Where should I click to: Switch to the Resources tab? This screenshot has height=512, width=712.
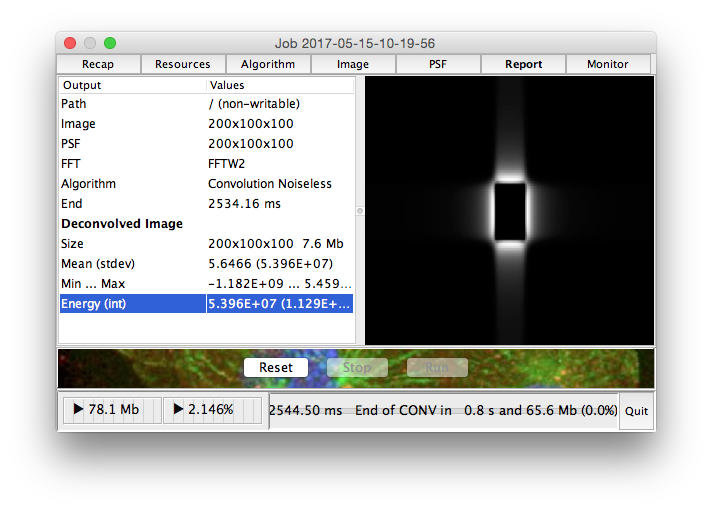[x=183, y=64]
